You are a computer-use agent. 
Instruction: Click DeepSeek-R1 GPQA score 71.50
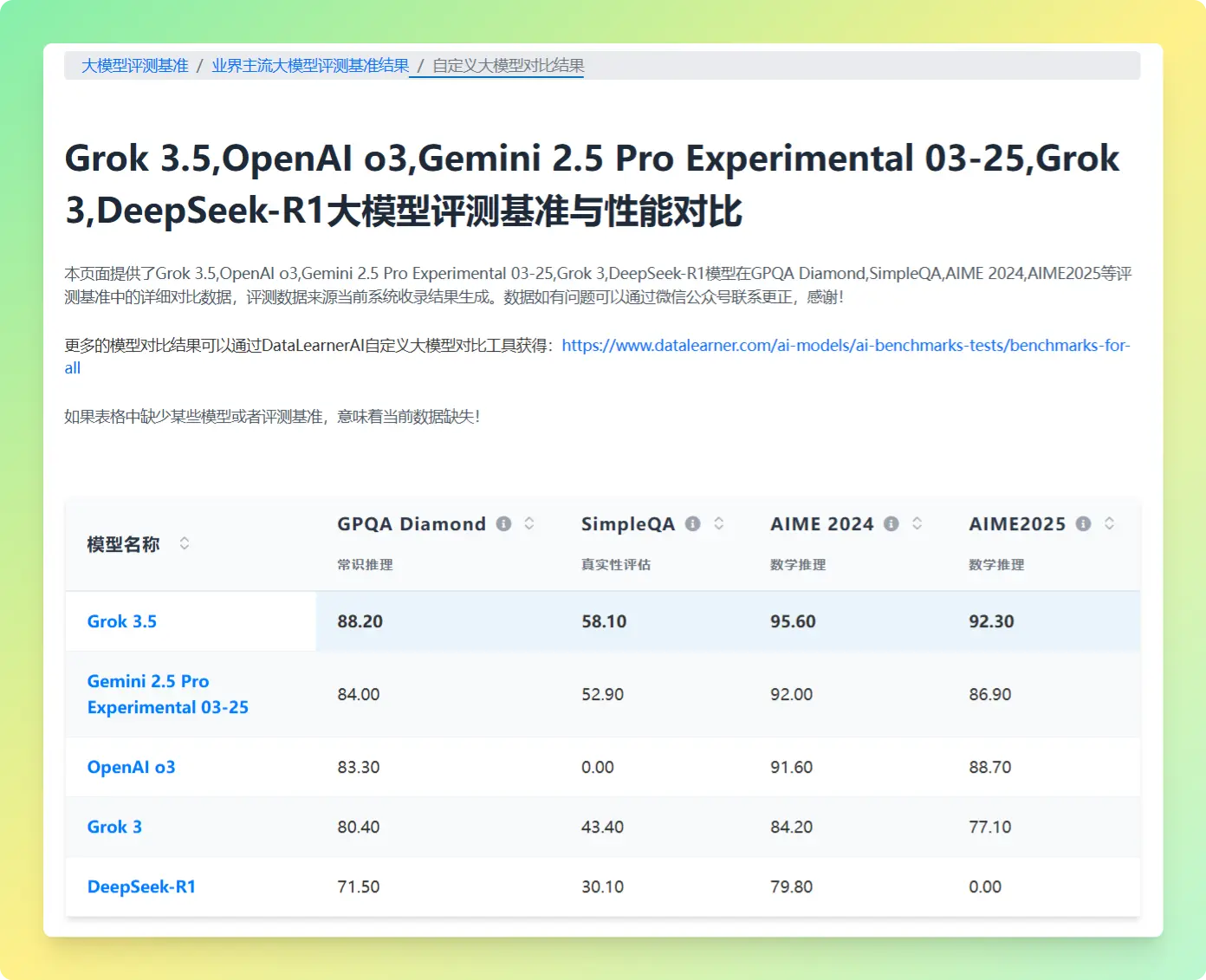click(359, 886)
